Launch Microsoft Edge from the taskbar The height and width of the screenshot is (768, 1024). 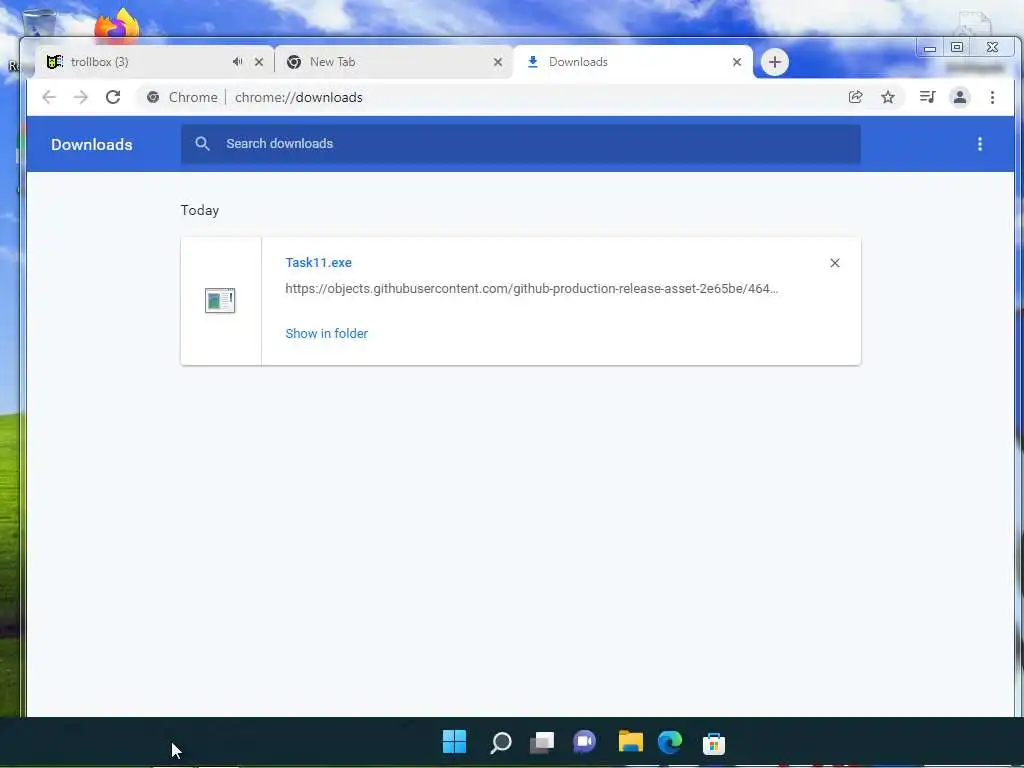tap(670, 742)
